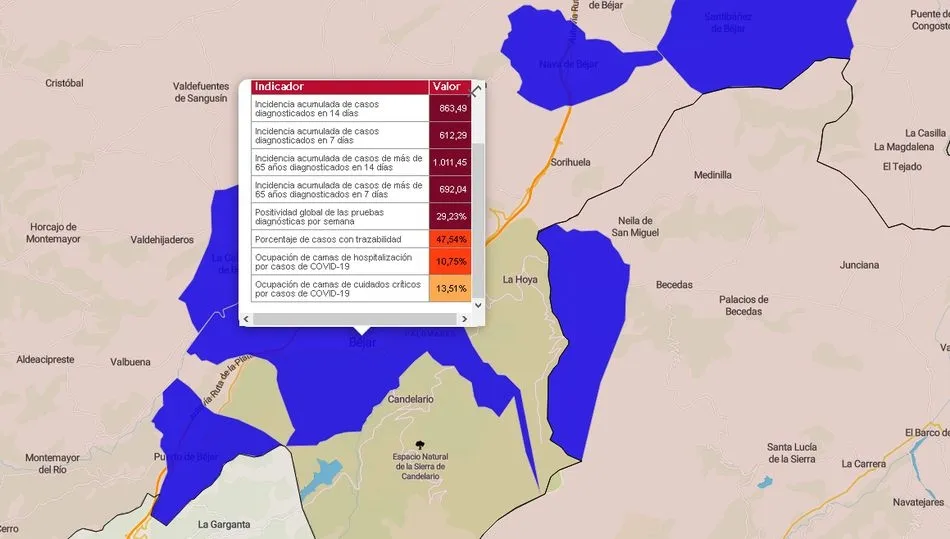Select the 10,75% hospitalization value
This screenshot has width=950, height=539.
(450, 262)
